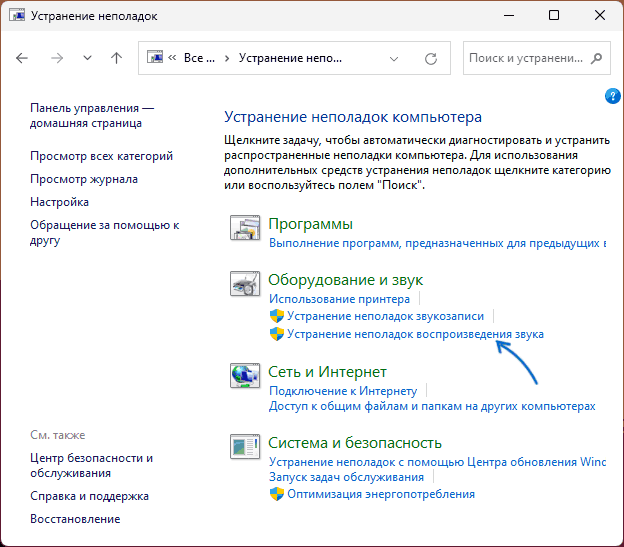Open "Центр безопасности и обслуживания"

pos(92,465)
